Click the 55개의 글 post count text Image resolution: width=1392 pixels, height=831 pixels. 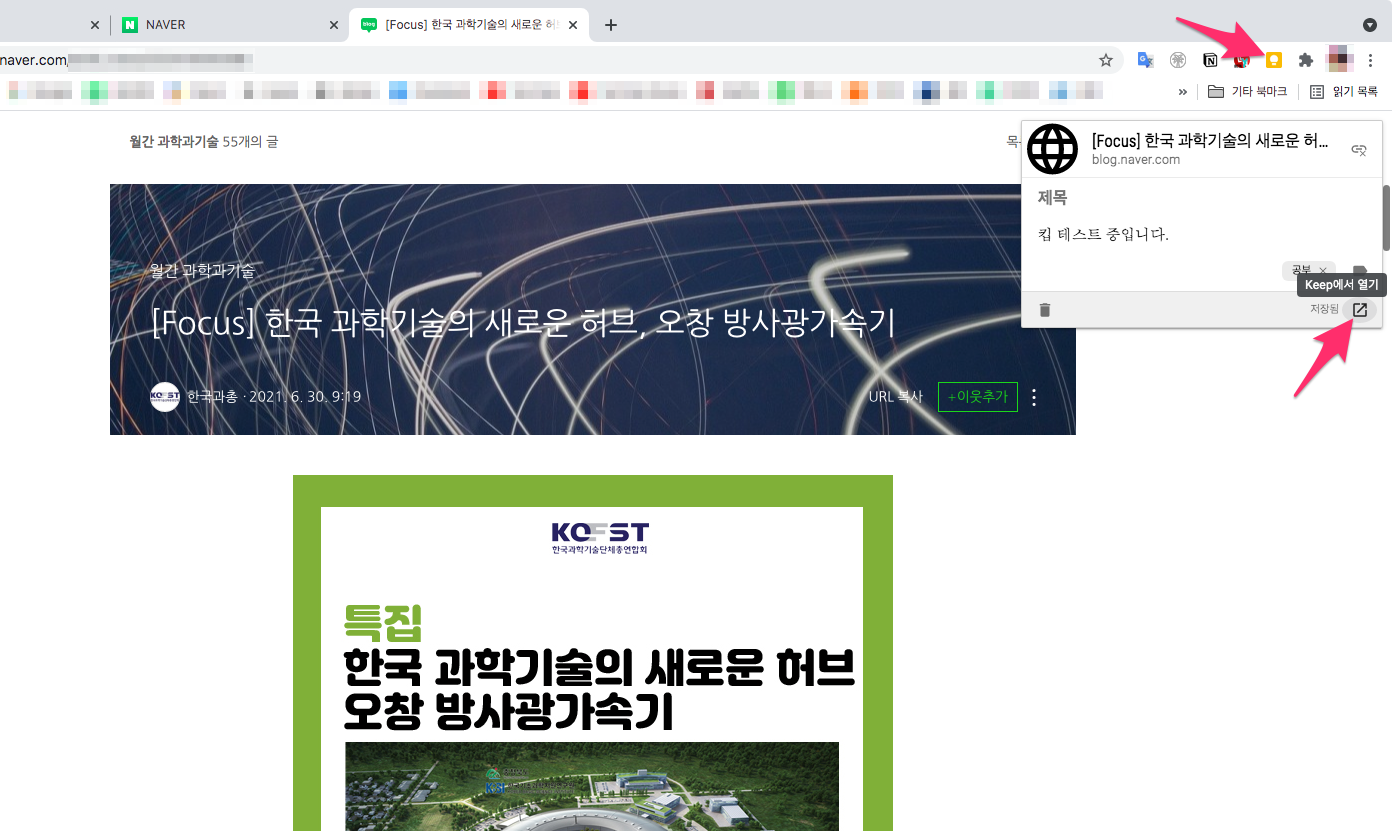250,142
